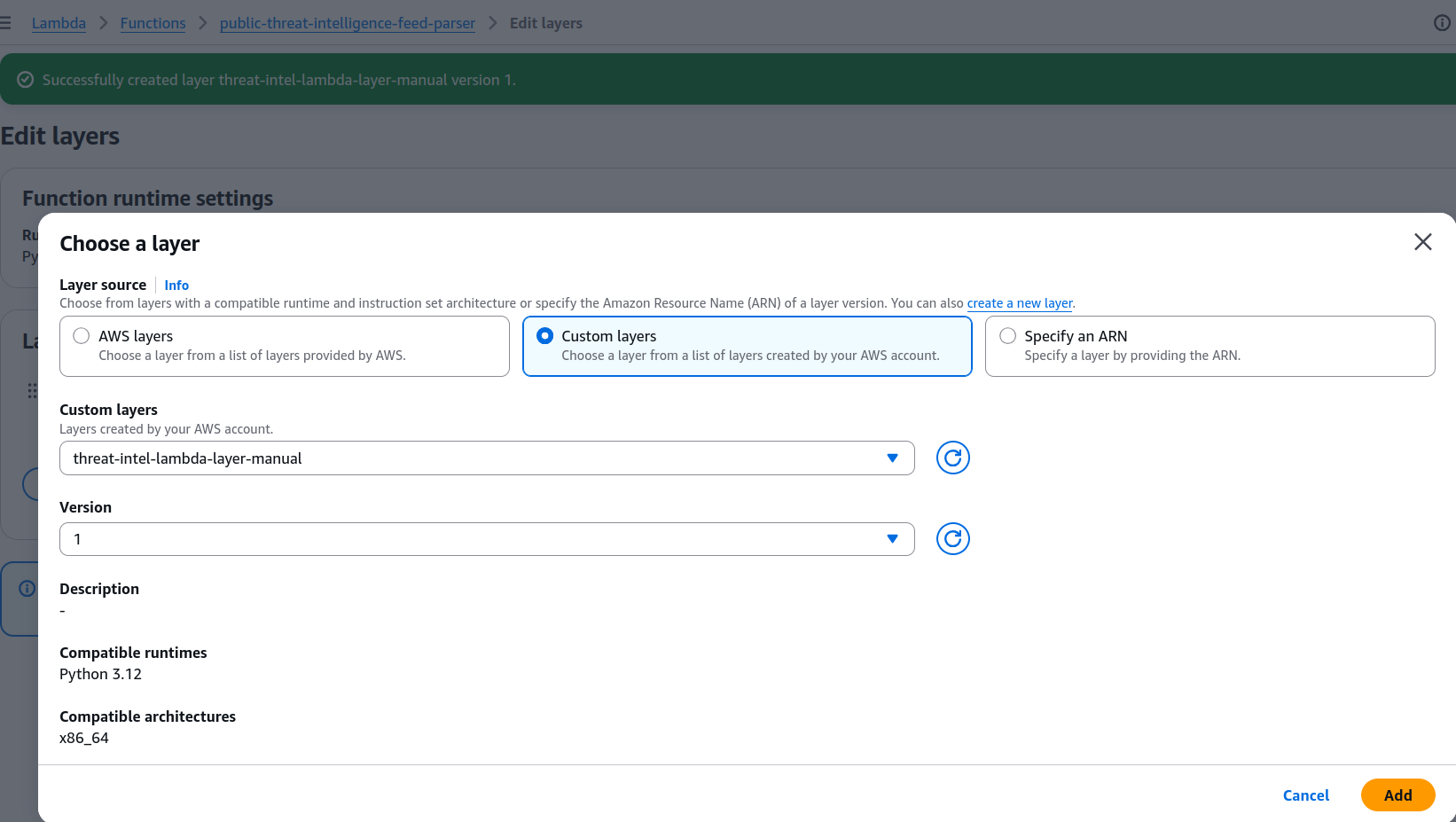Click the info icon on the background panel
Viewport: 1456px width, 822px height.
27,588
